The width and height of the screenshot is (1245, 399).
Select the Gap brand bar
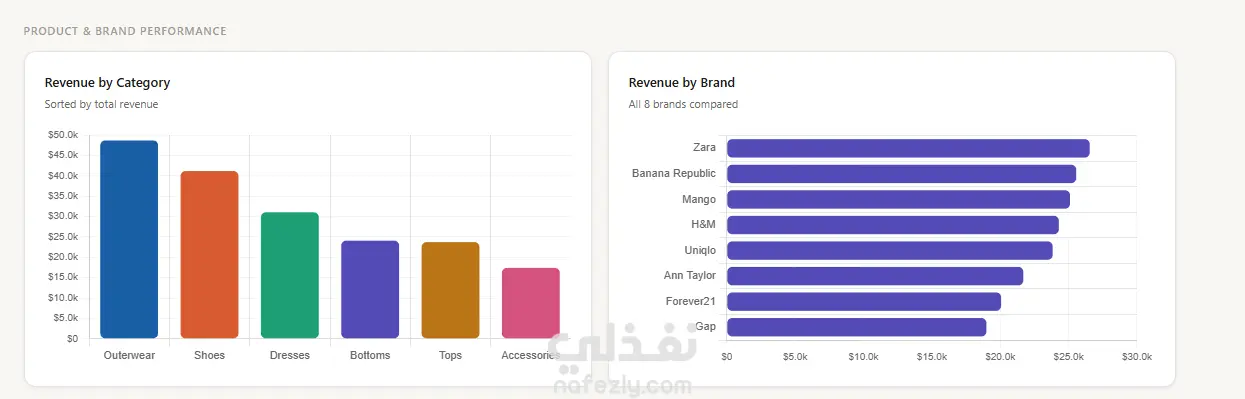pos(857,327)
